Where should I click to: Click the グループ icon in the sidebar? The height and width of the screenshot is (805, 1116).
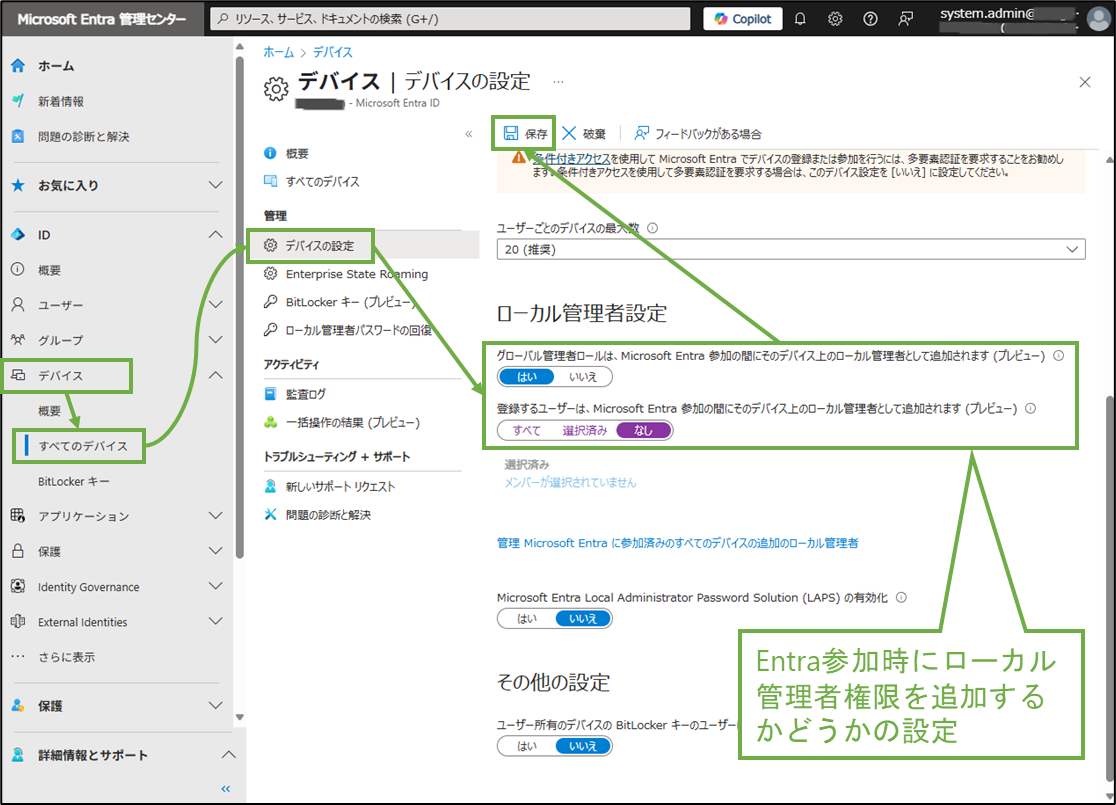pyautogui.click(x=19, y=340)
